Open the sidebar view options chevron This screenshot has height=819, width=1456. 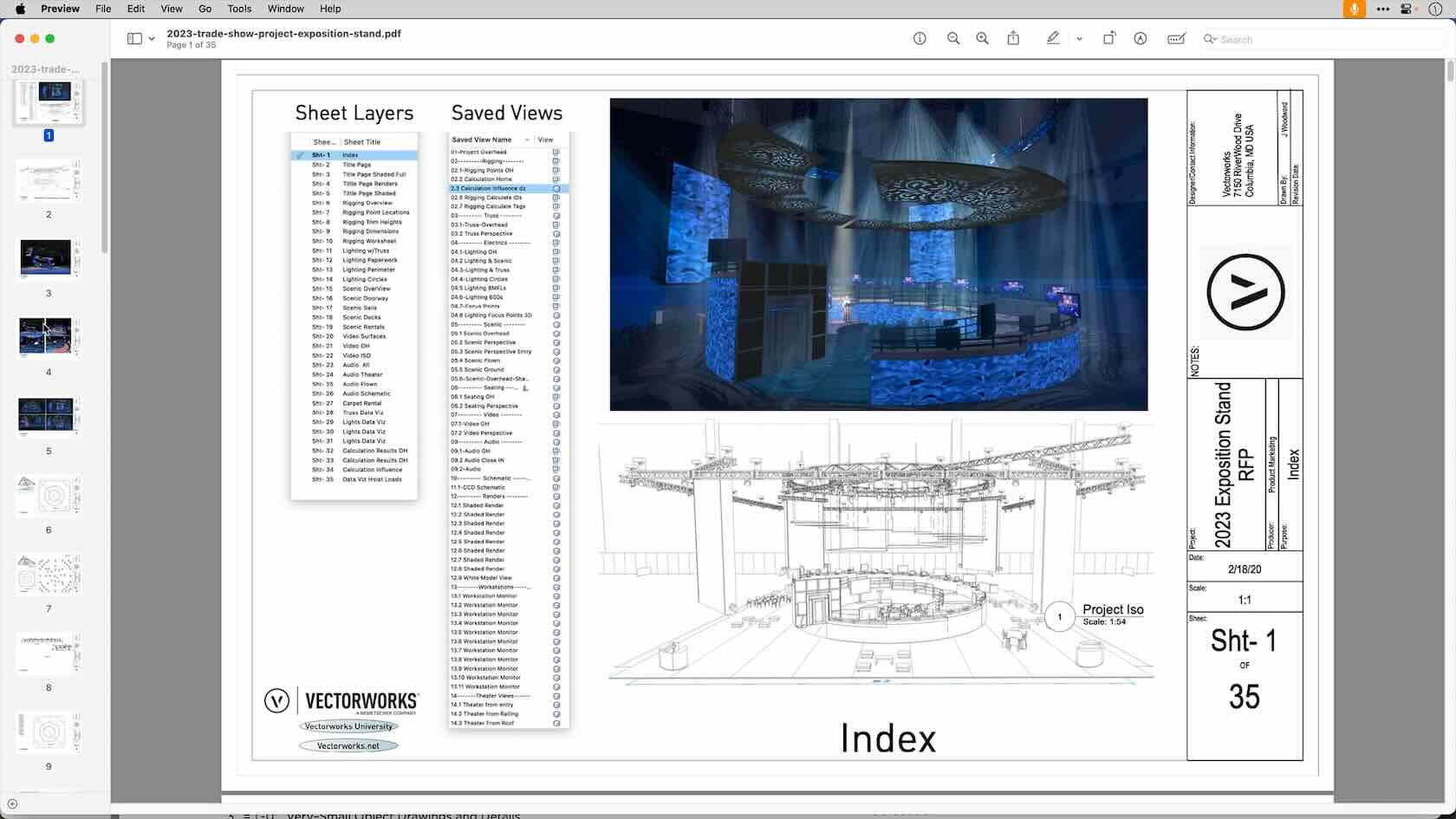click(152, 39)
